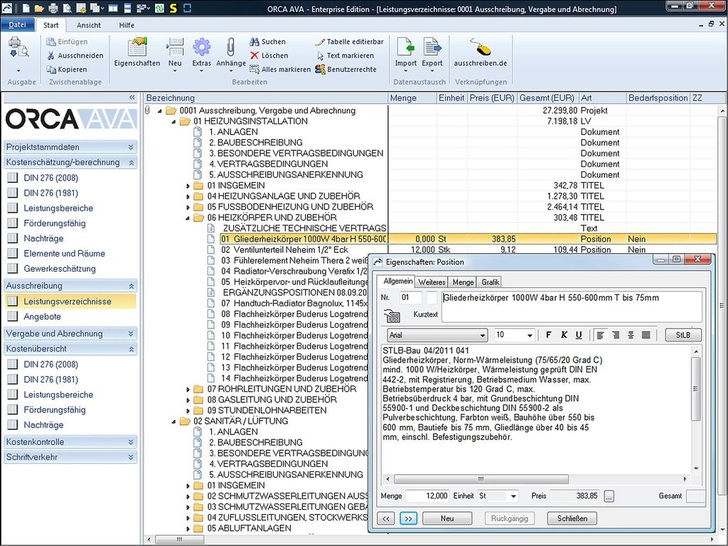The image size is (728, 546).
Task: Click Suchen with the binoculars icon
Action: pos(267,42)
